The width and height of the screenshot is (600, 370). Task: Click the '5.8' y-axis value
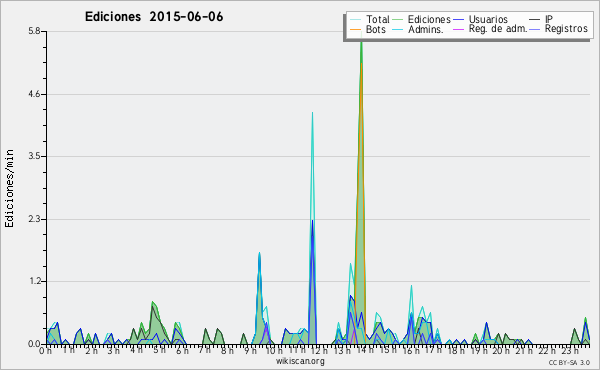[x=34, y=31]
